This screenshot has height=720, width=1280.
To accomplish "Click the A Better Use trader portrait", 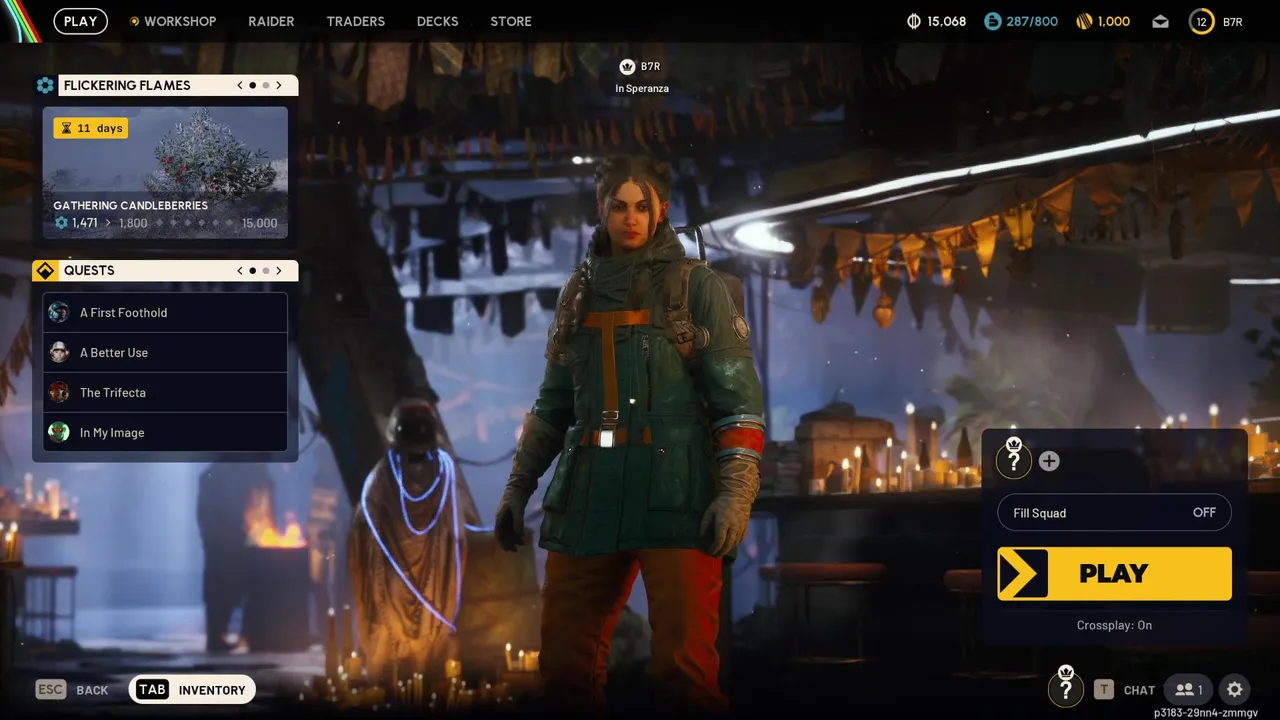I will click(x=59, y=352).
